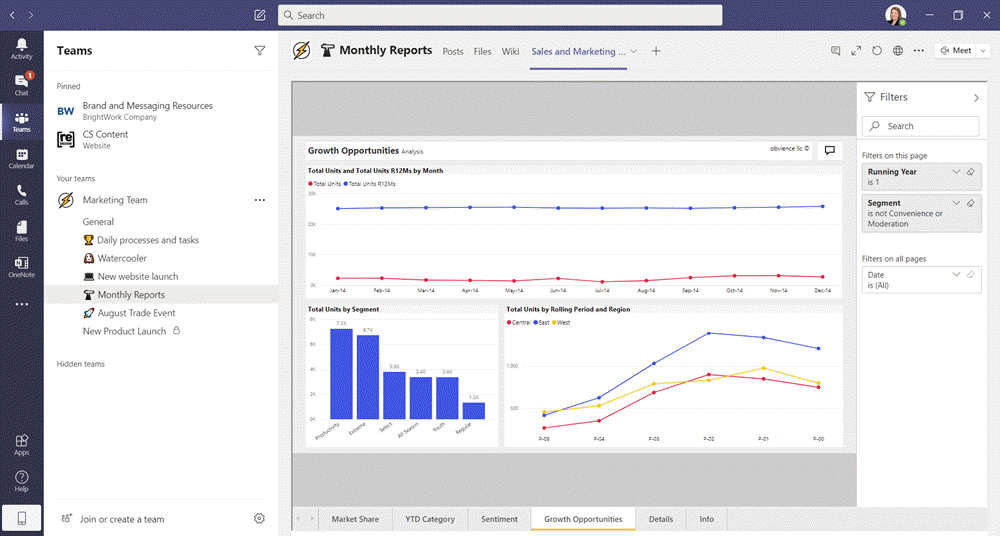Click the Calls icon in sidebar
This screenshot has height=536, width=1000.
pyautogui.click(x=21, y=194)
